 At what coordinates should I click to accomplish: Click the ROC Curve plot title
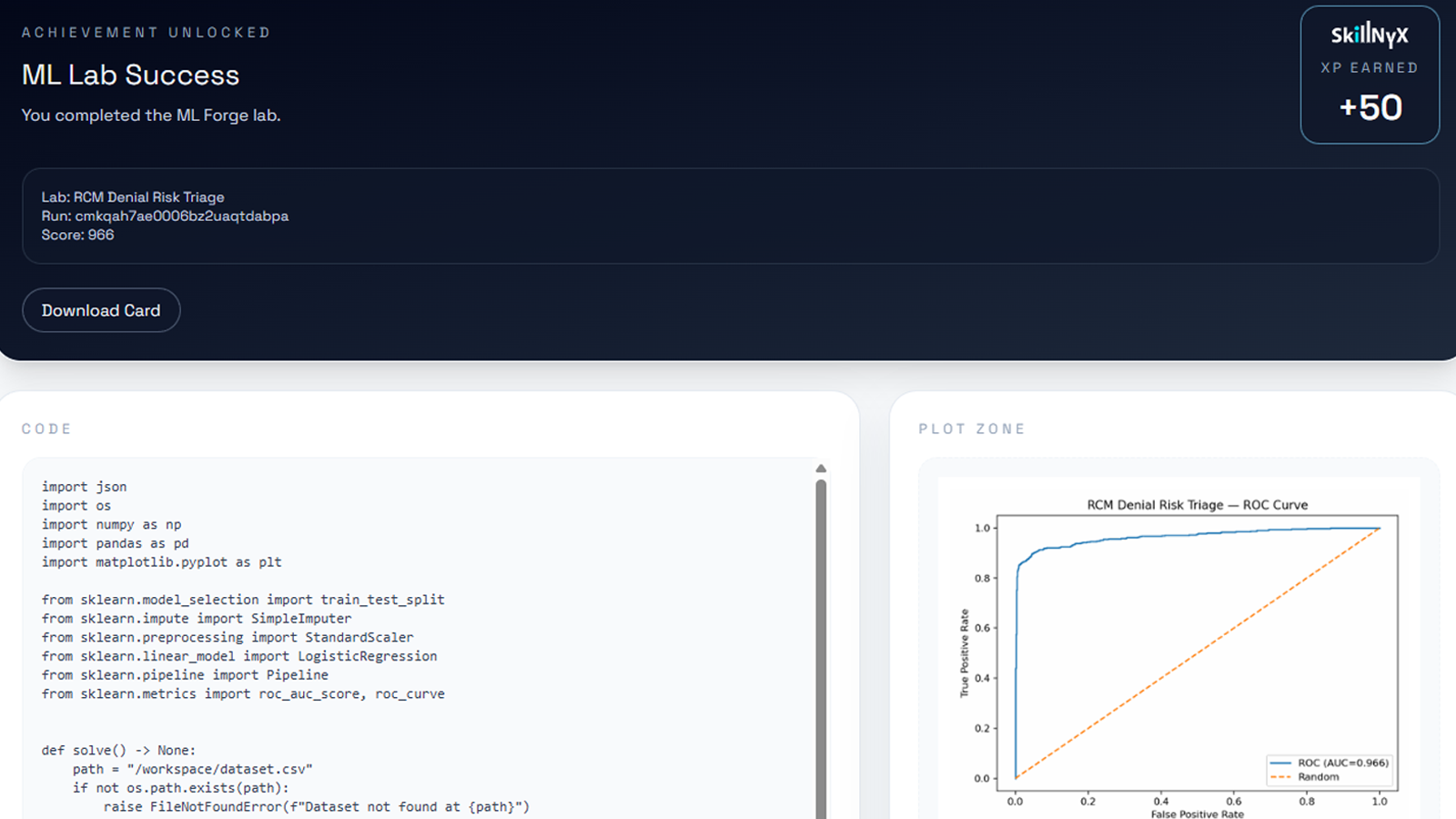pos(1197,504)
